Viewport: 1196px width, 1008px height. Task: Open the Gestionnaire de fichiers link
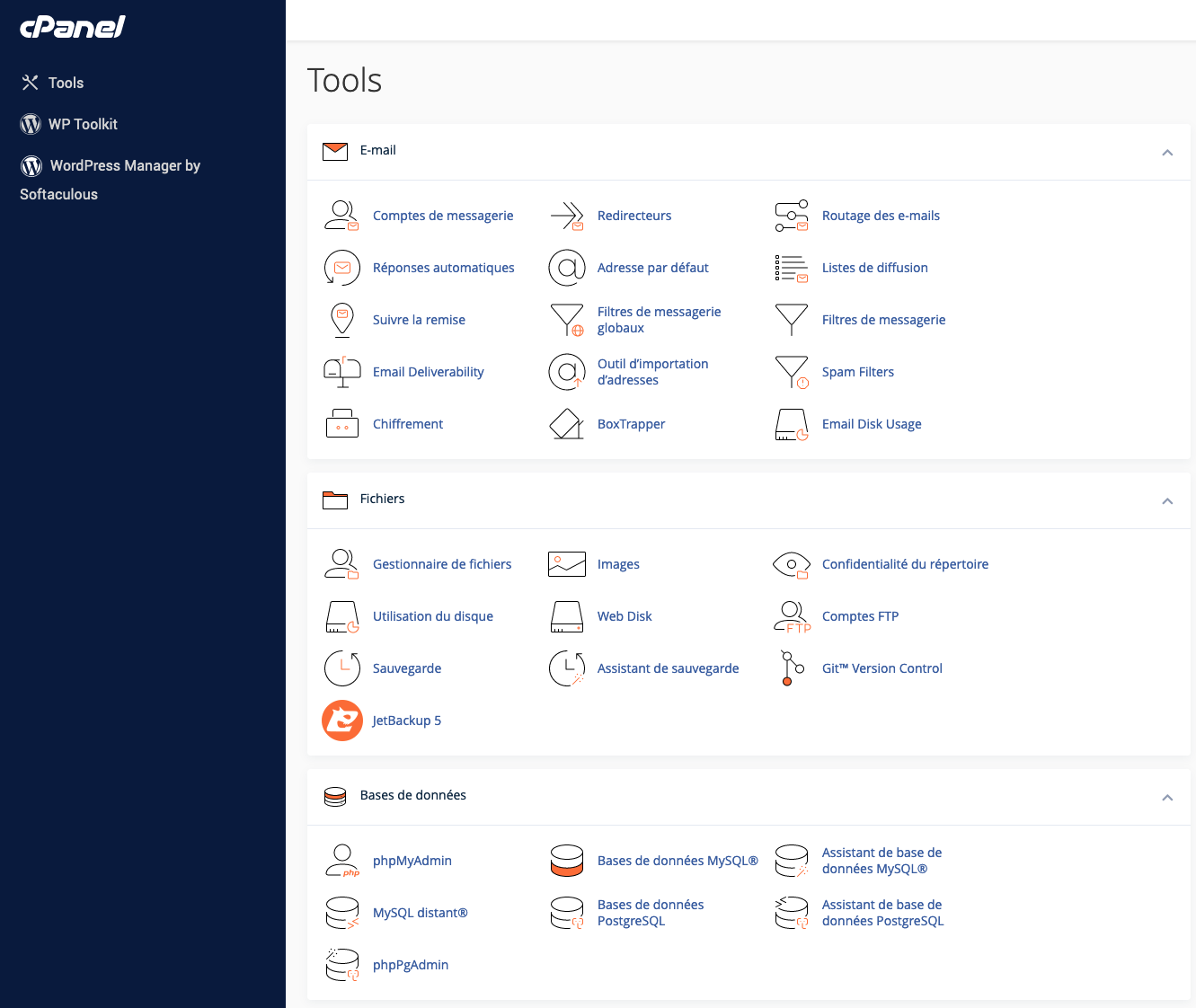(x=442, y=564)
